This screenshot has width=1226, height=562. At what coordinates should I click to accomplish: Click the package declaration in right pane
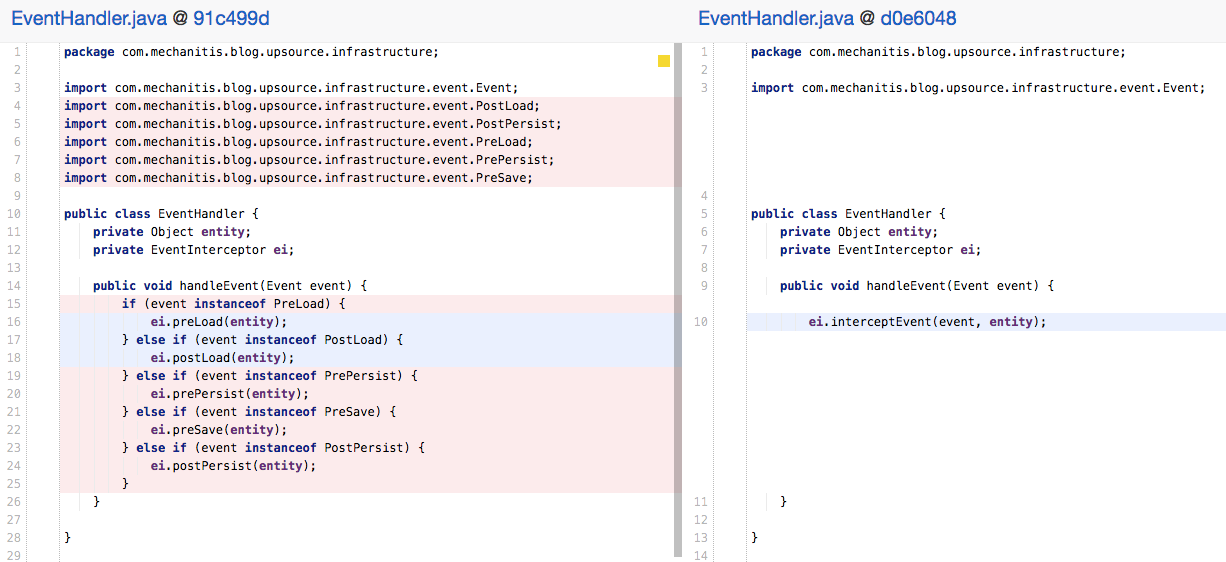(938, 52)
